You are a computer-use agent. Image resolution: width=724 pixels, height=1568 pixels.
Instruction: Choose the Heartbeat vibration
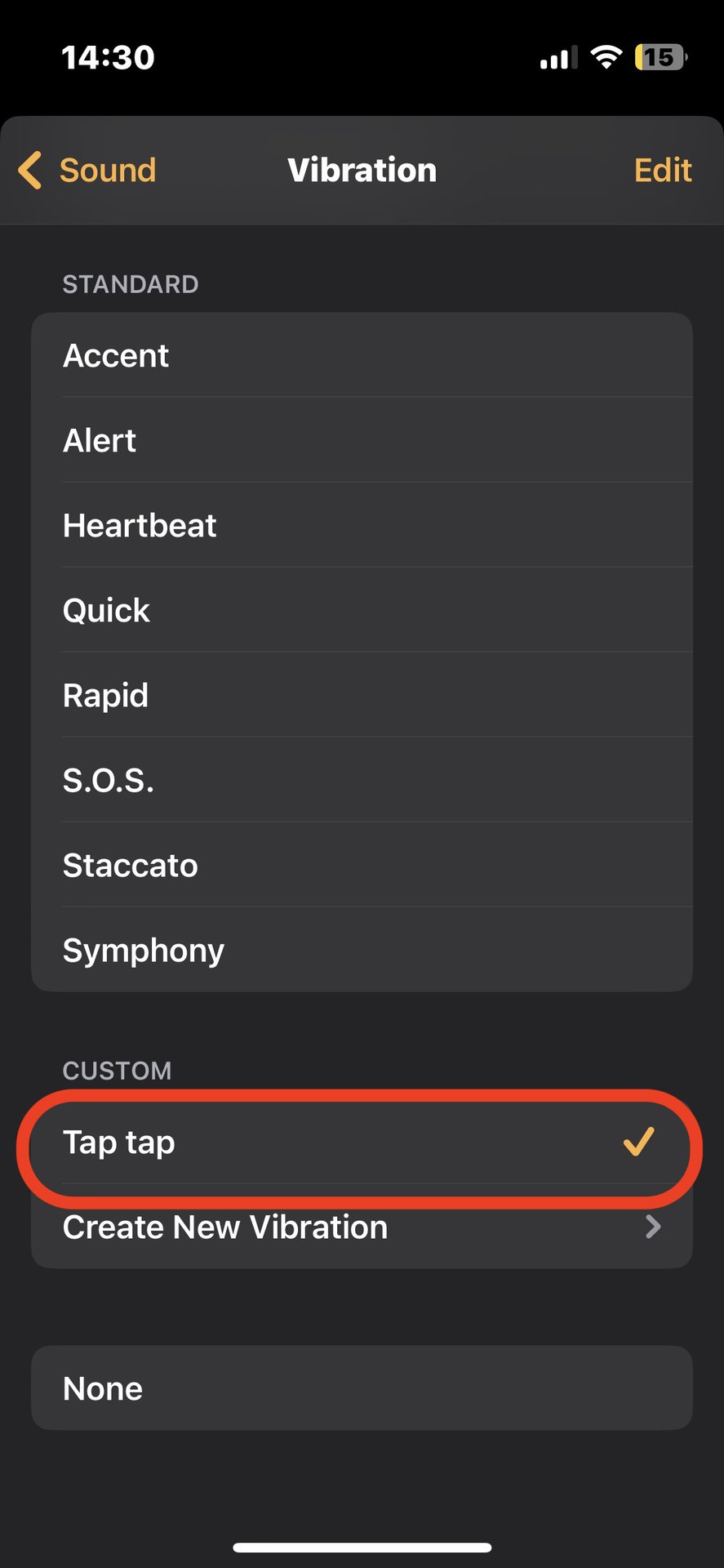coord(362,525)
